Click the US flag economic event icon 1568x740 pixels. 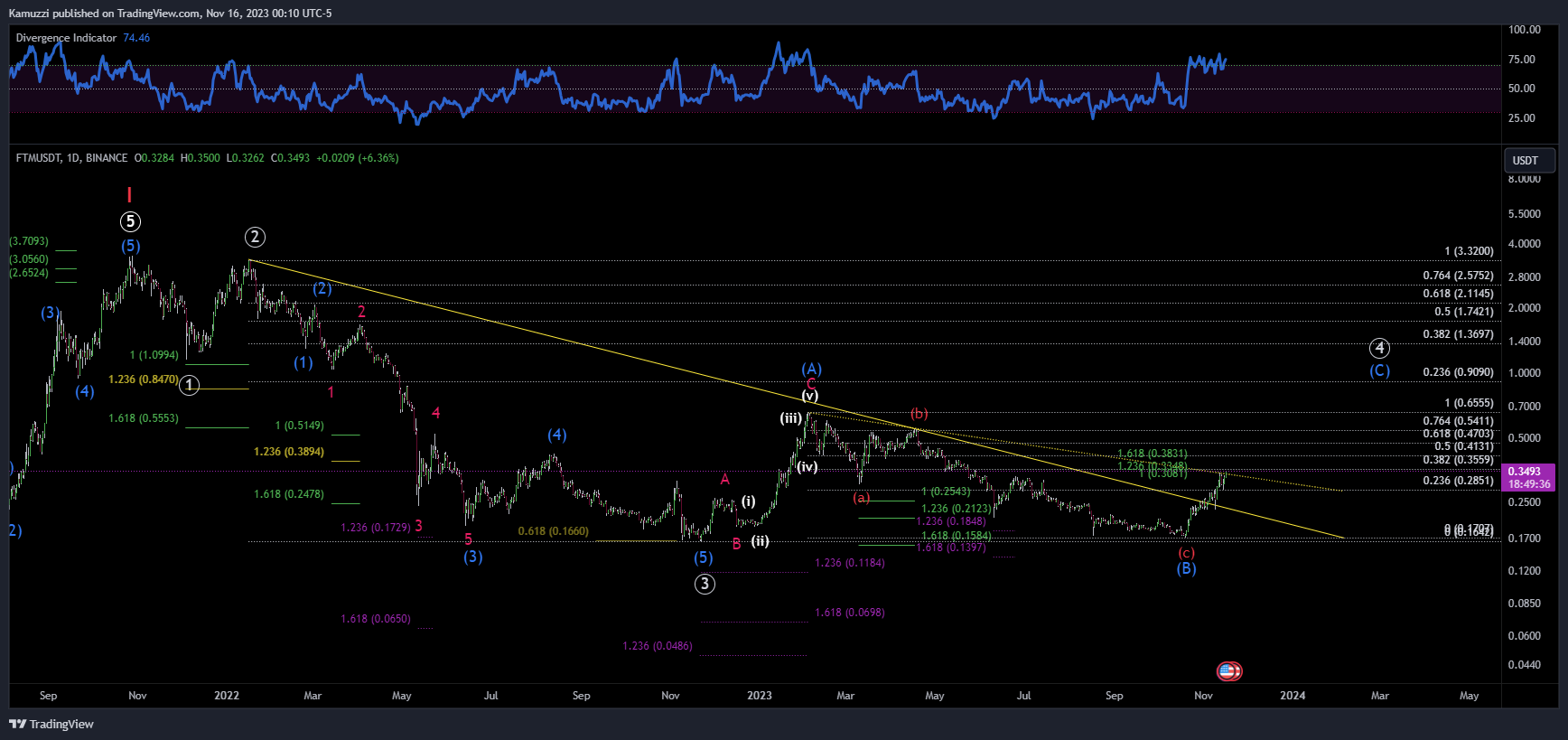point(1228,670)
